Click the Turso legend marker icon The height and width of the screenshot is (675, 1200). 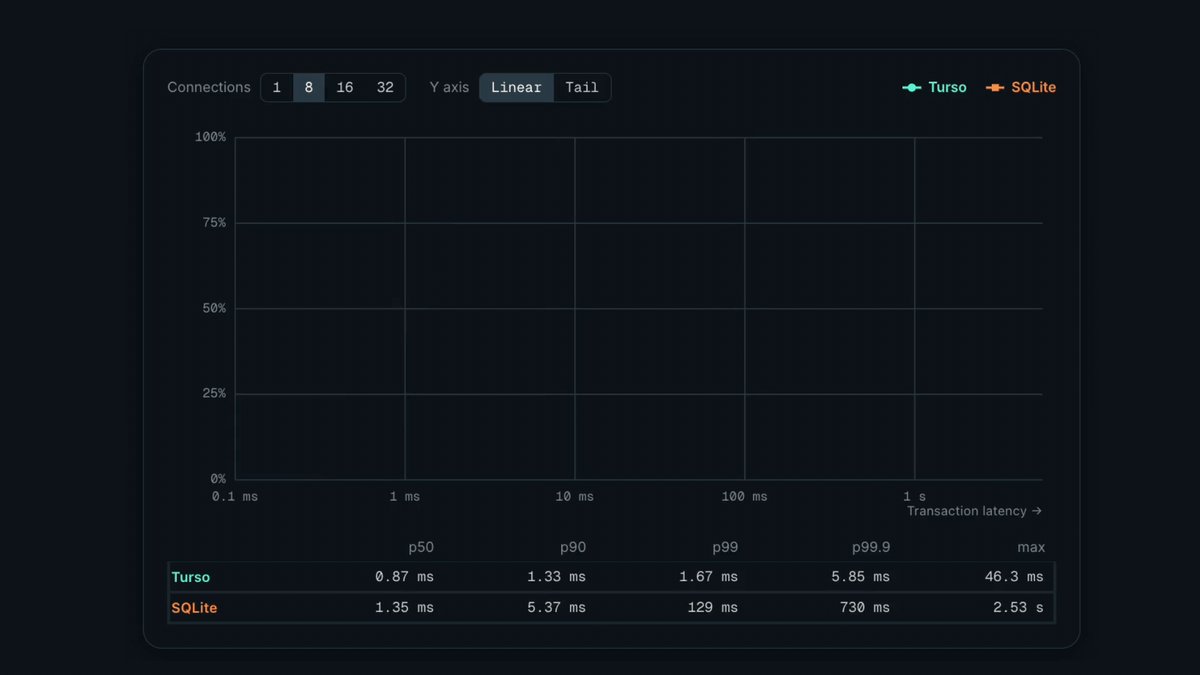click(911, 88)
